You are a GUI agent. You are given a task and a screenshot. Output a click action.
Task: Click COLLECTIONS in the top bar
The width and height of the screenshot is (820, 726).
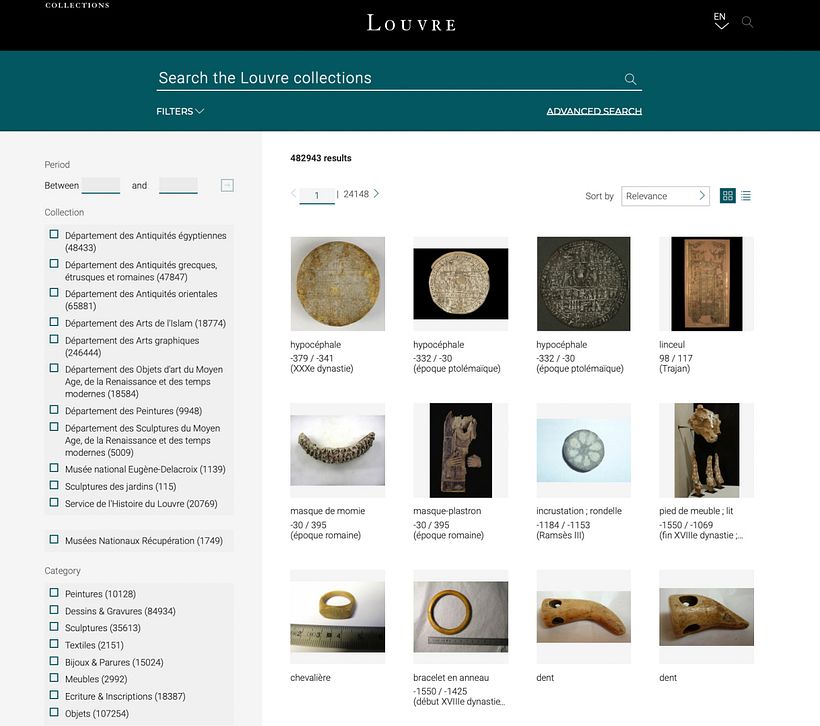pos(77,5)
